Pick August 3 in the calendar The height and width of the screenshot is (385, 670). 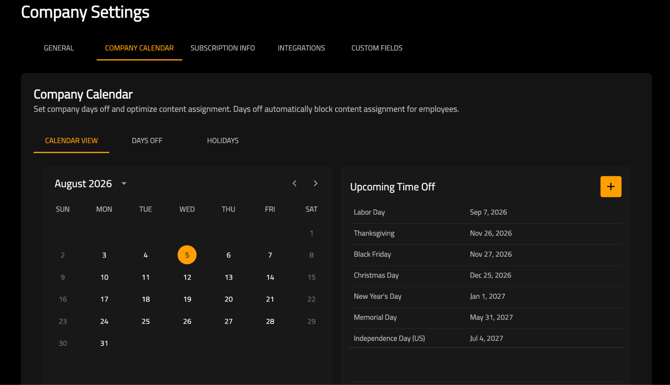[x=104, y=255]
